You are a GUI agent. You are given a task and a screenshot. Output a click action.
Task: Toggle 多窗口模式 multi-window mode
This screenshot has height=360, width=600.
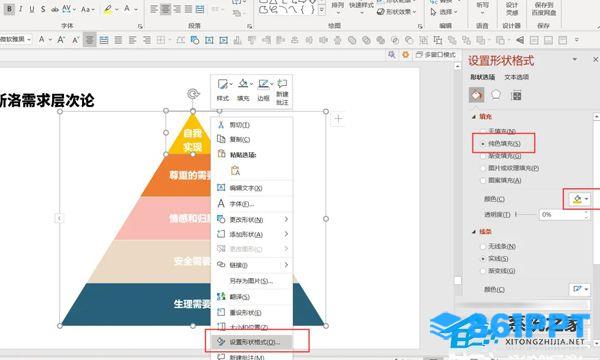(x=436, y=55)
